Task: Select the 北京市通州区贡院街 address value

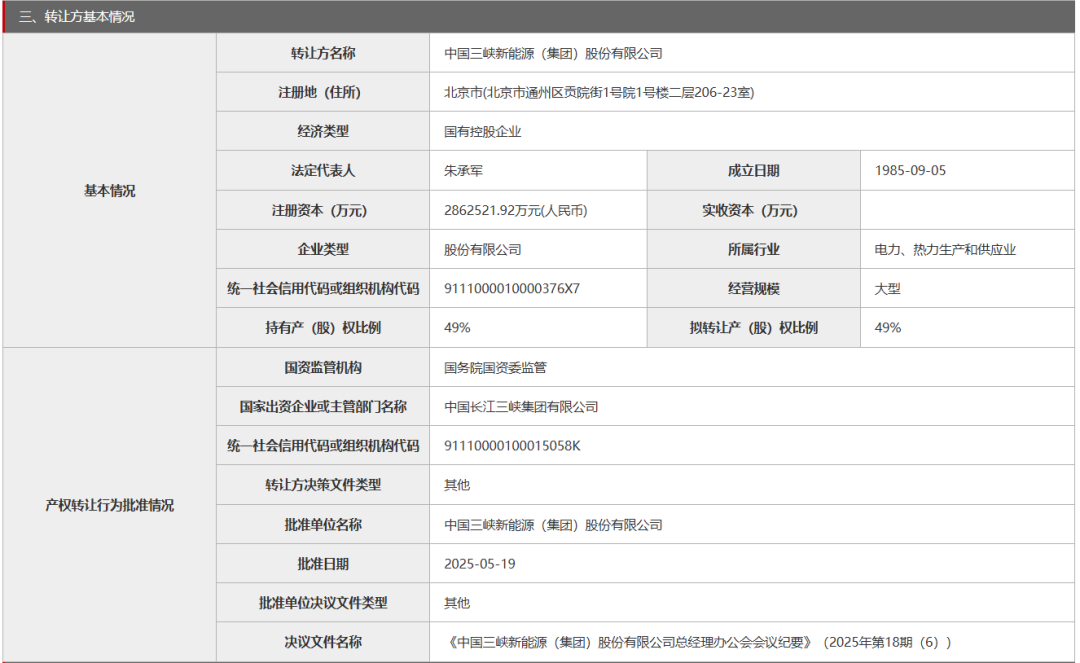Action: (x=599, y=92)
